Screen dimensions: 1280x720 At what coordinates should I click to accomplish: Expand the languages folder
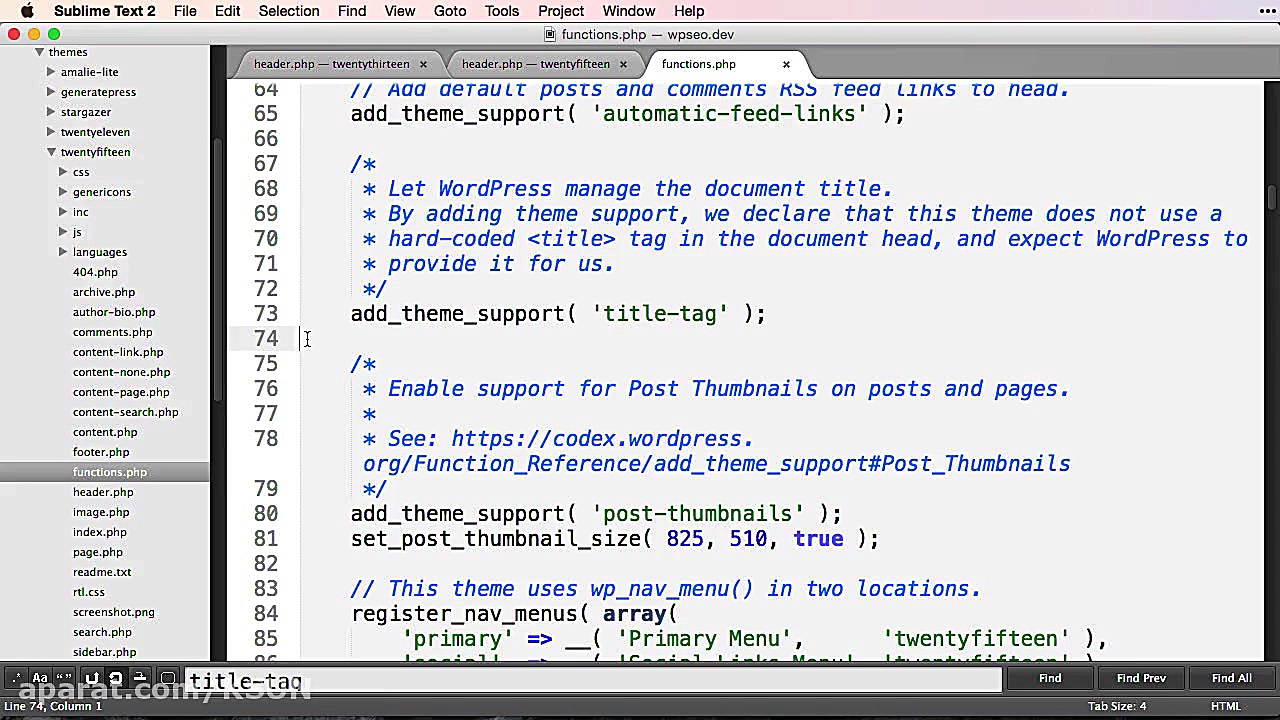pos(63,252)
